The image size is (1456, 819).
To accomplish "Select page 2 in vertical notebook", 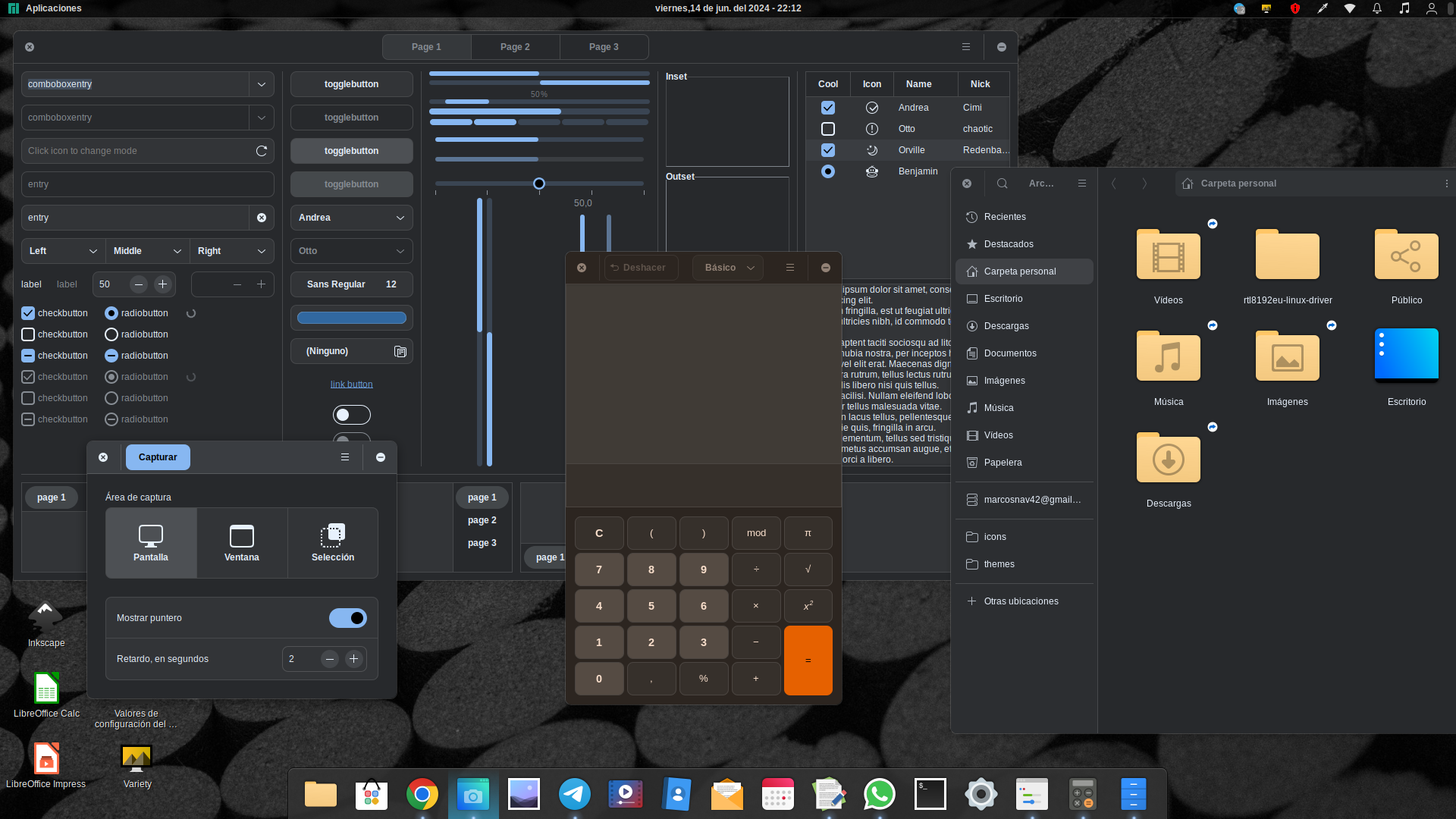I will coord(482,520).
